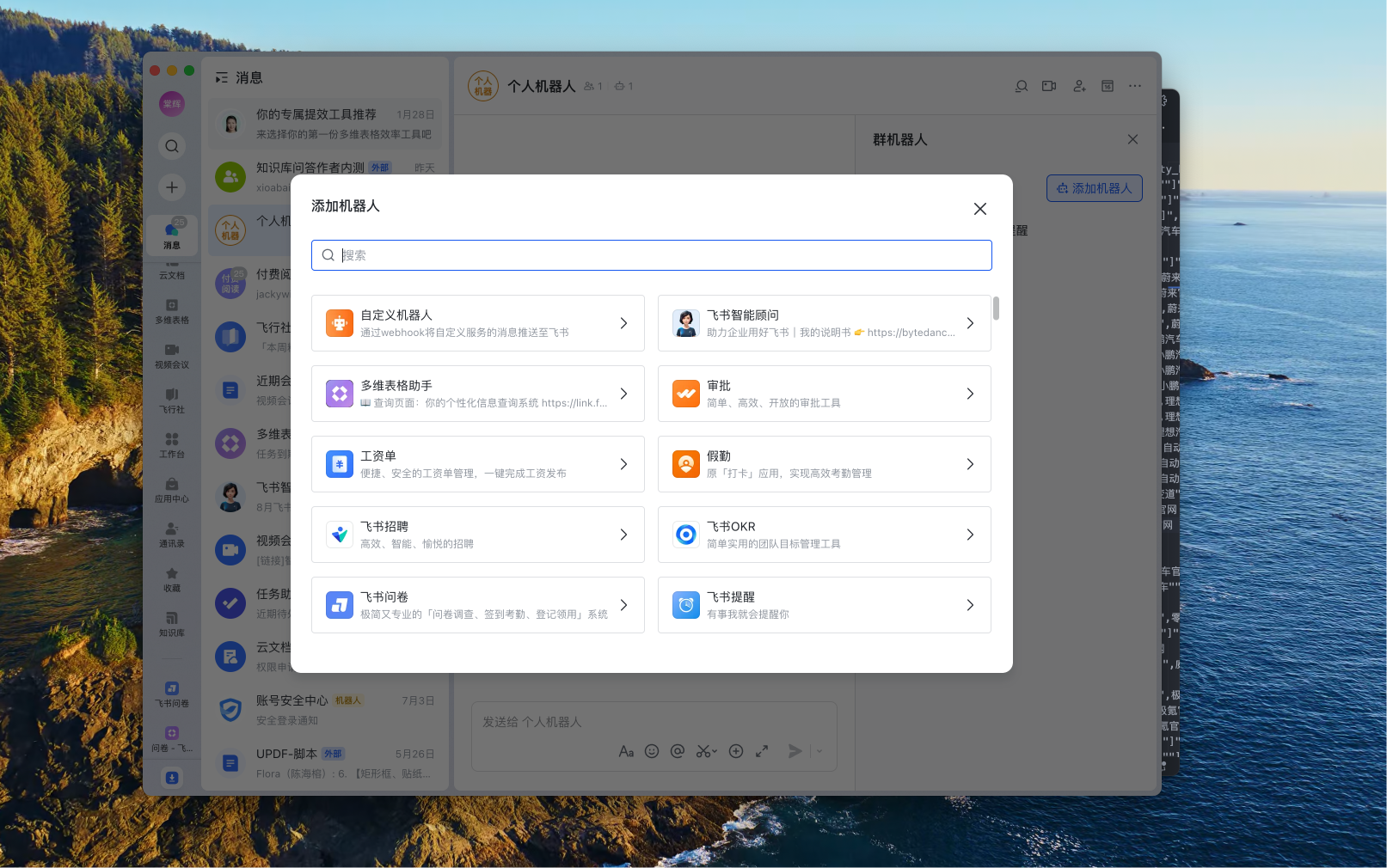
Task: Expand 飞书招聘 row chevron
Action: (624, 535)
